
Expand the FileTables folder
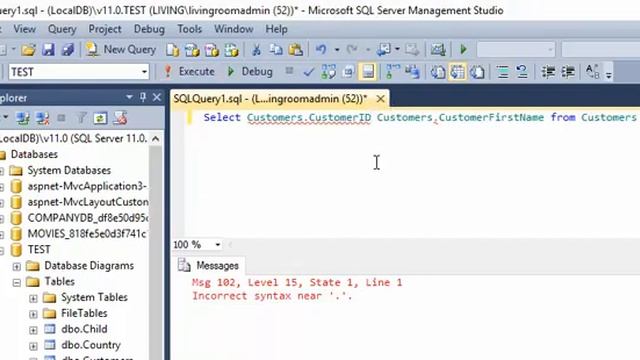point(33,314)
